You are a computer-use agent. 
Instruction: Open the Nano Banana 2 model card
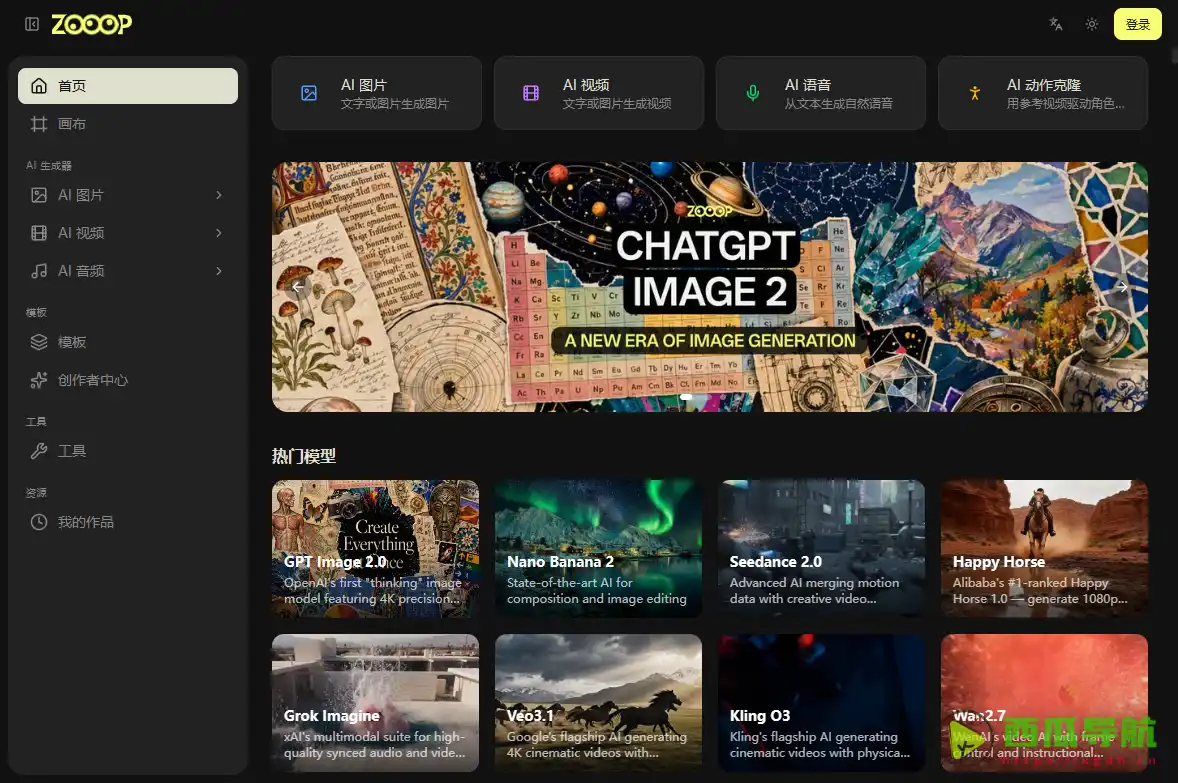598,549
